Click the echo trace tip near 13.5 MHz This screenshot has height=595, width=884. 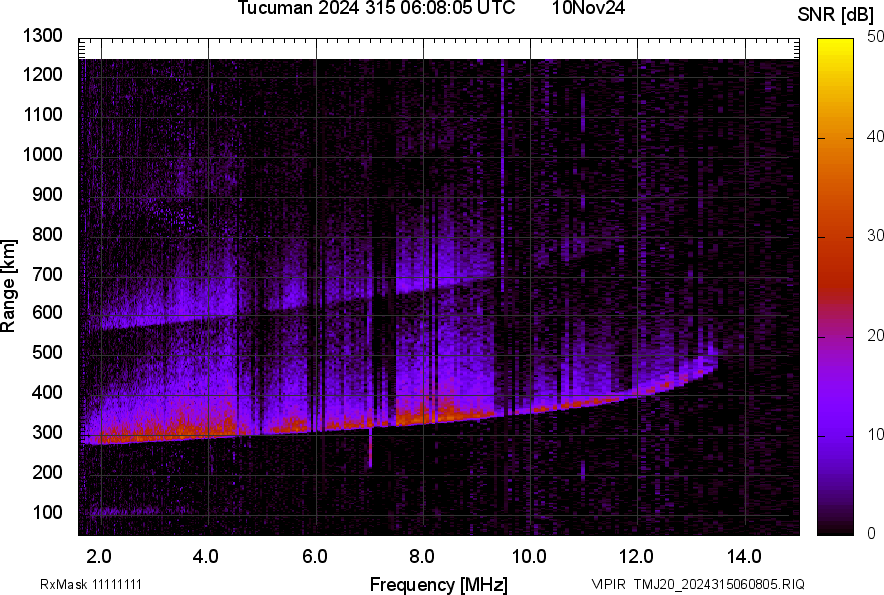pyautogui.click(x=713, y=352)
